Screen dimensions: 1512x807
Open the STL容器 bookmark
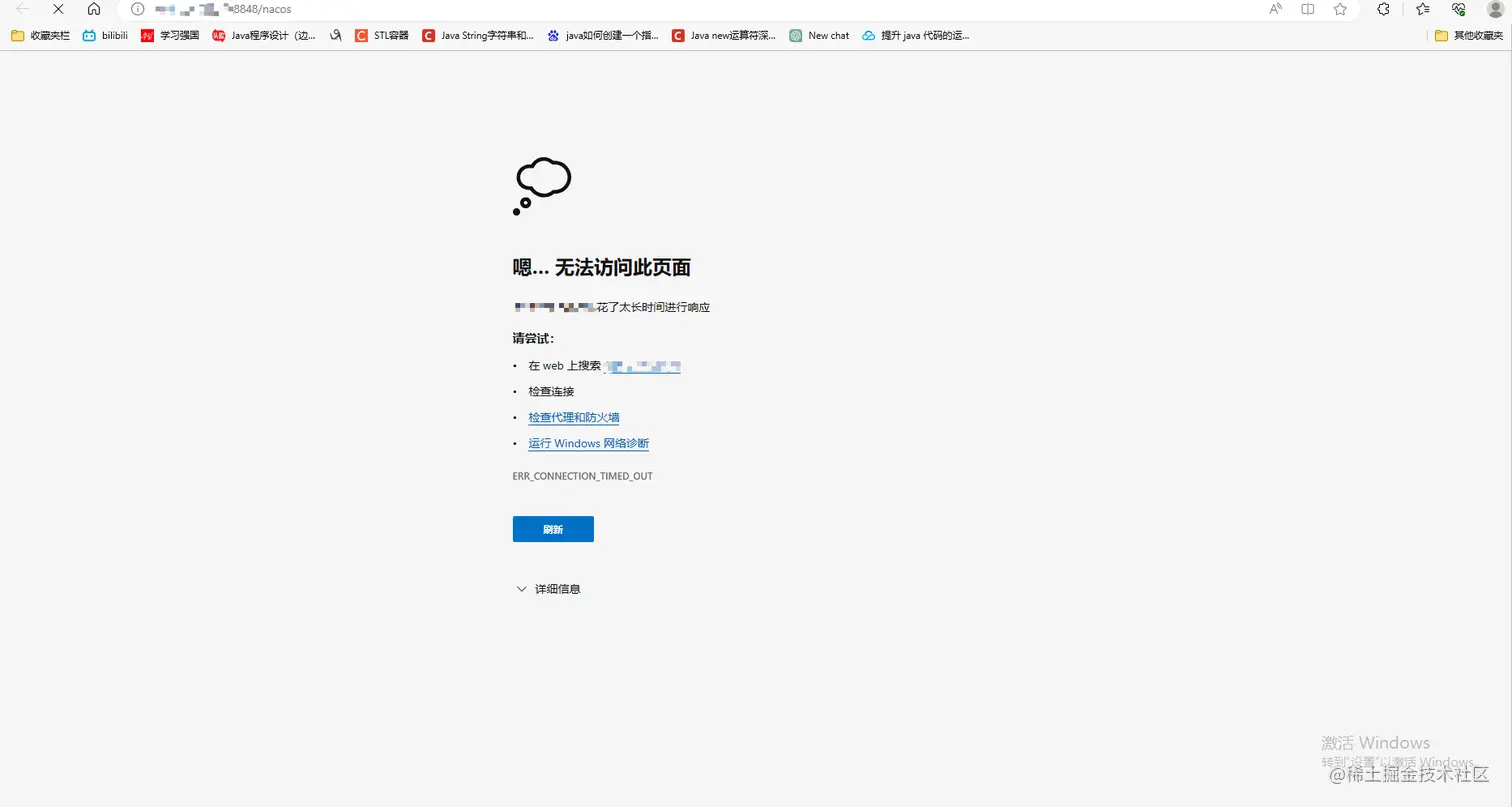click(382, 35)
